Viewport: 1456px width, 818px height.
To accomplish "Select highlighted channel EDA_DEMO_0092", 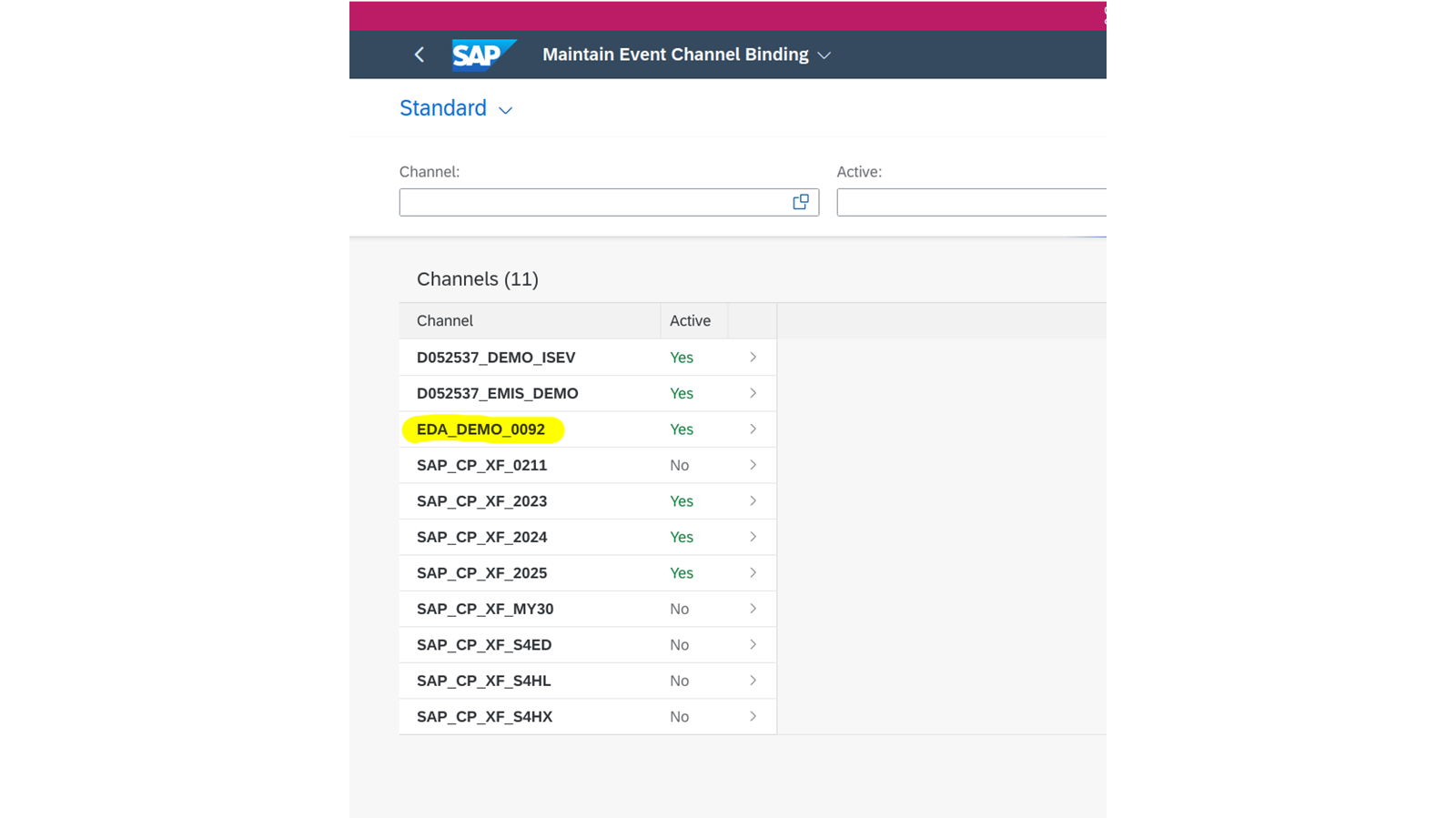I will [x=480, y=429].
